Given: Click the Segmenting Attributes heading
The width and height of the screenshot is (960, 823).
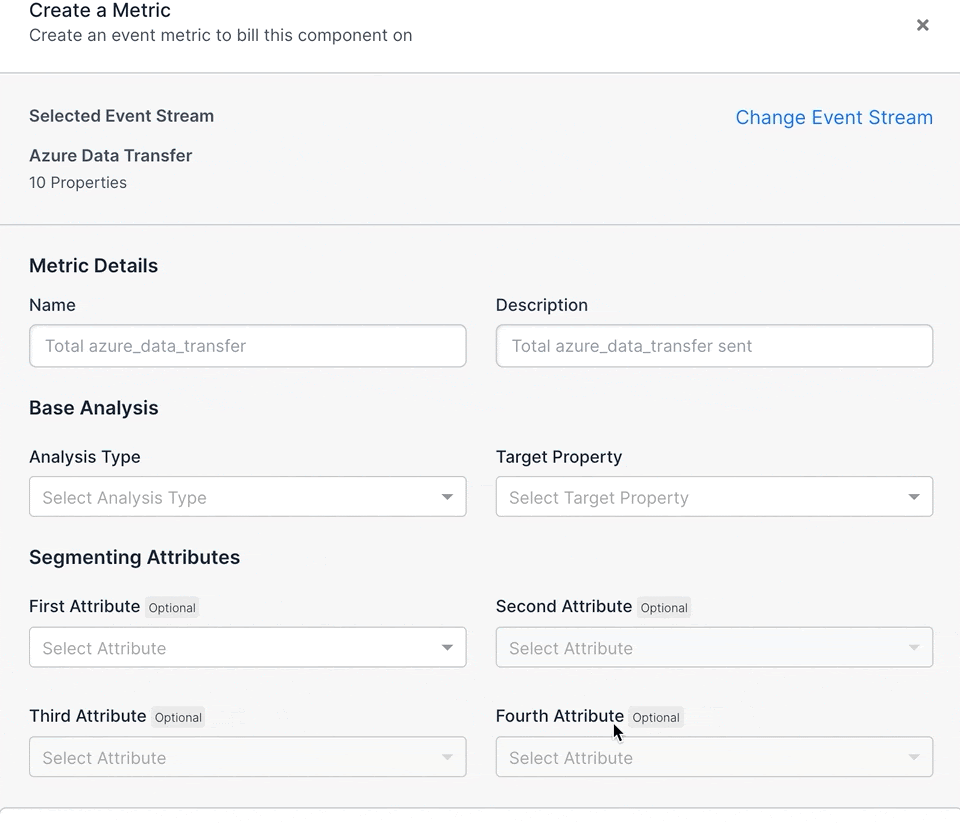Looking at the screenshot, I should point(135,557).
